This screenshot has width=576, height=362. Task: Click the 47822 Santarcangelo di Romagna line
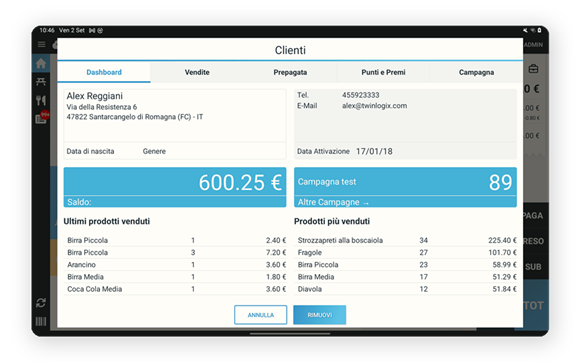click(x=134, y=117)
